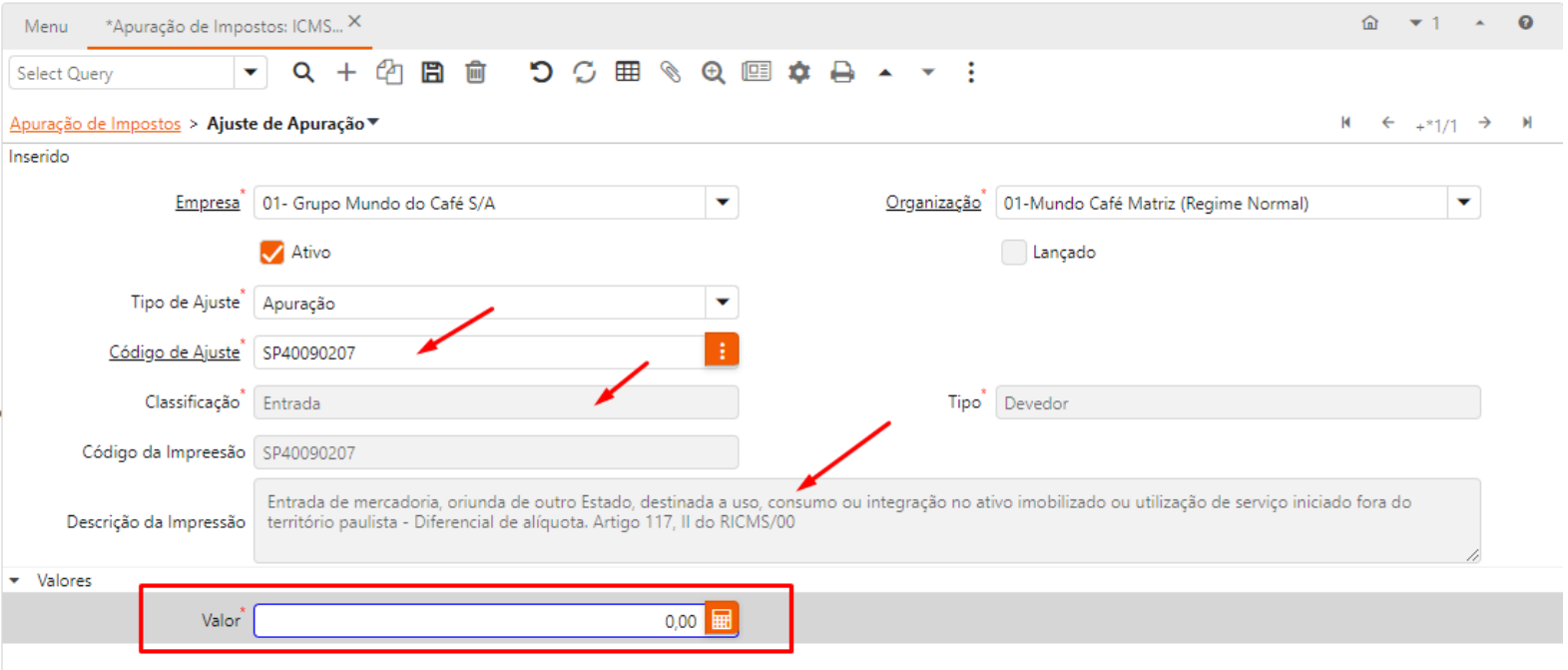This screenshot has height=670, width=1568.
Task: Click the record counter +*1/1
Action: (x=1436, y=125)
